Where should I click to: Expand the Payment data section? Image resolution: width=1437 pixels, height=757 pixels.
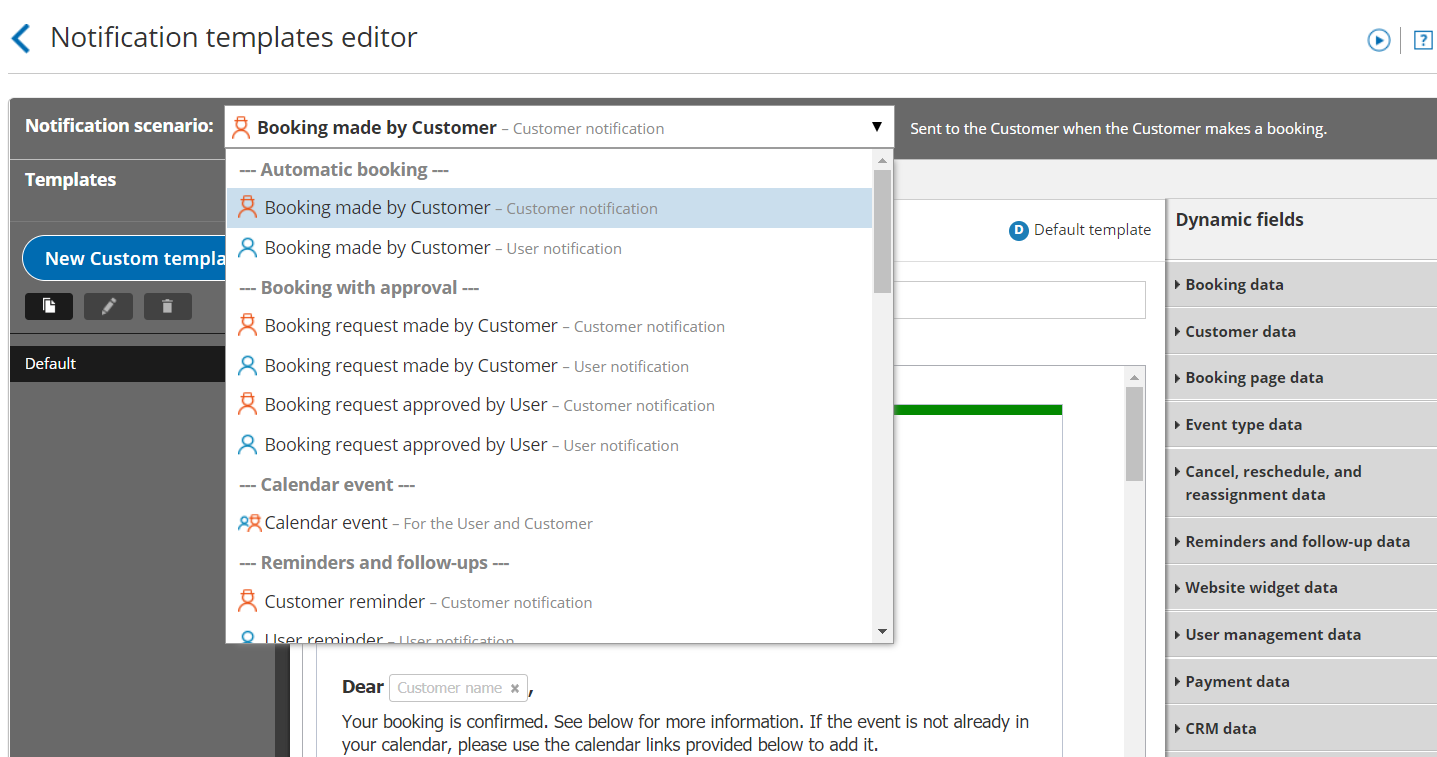1237,682
